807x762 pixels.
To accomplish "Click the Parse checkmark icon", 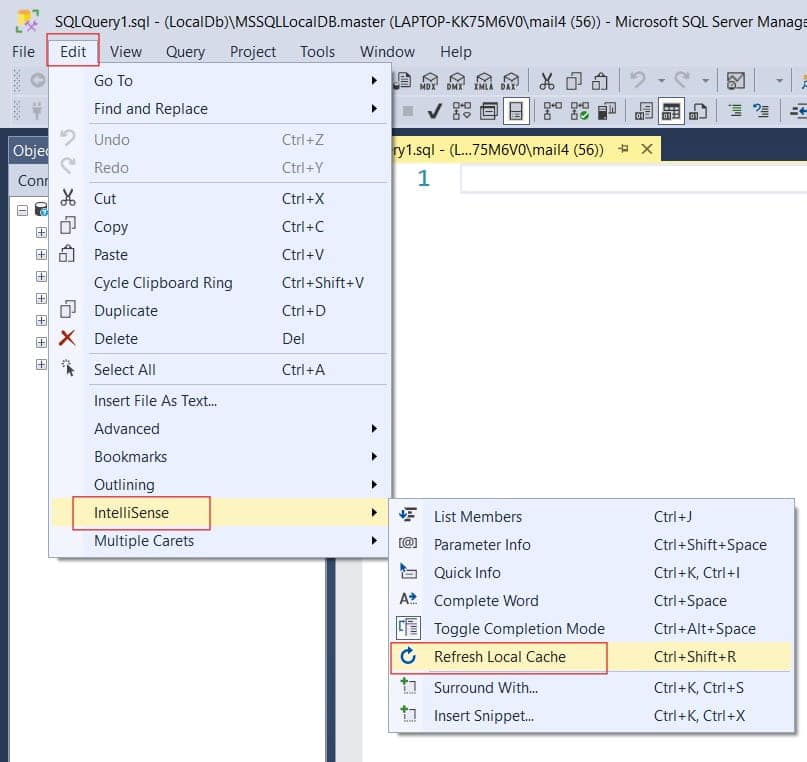I will click(x=435, y=111).
